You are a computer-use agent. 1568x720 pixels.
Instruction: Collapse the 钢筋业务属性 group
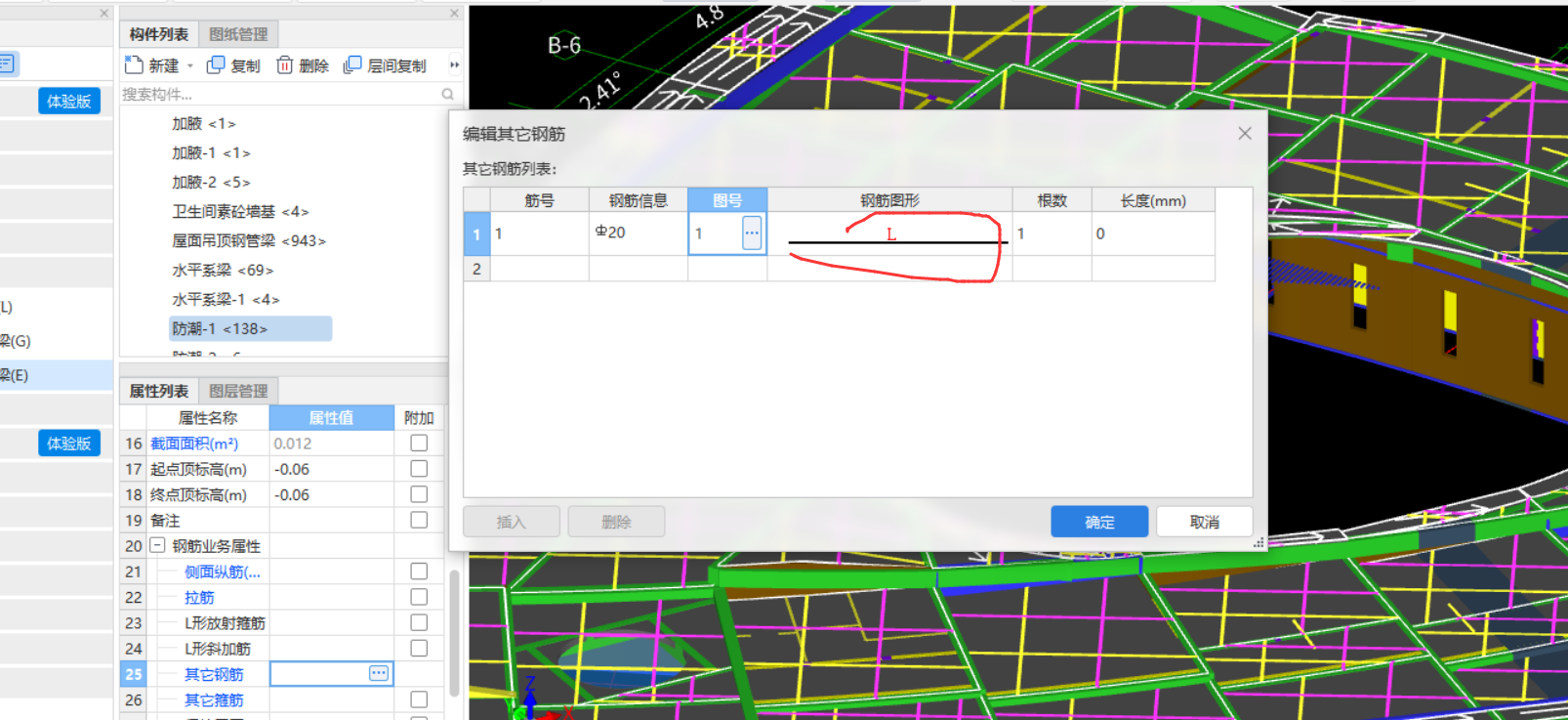(157, 545)
